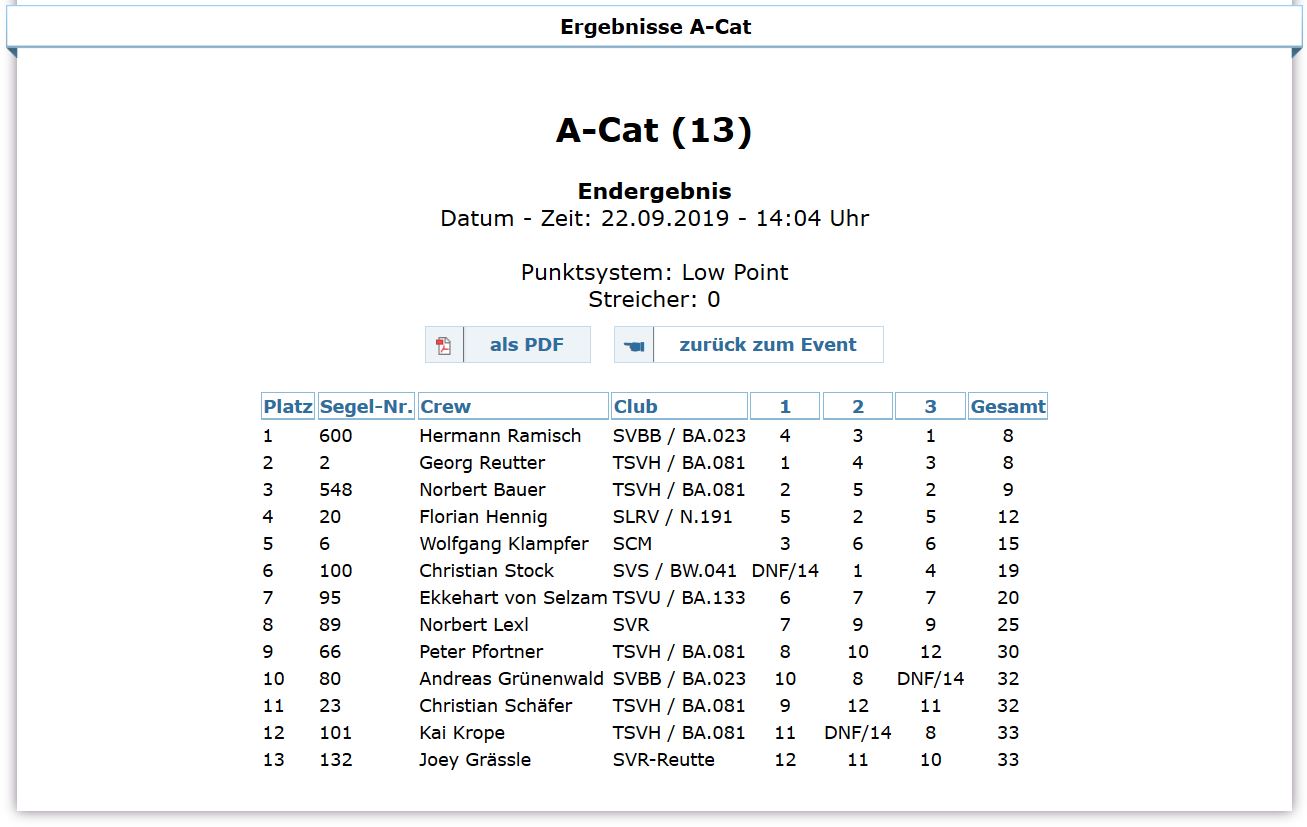Click the Club column header
Screen dimensions: 1307x827
[636, 406]
